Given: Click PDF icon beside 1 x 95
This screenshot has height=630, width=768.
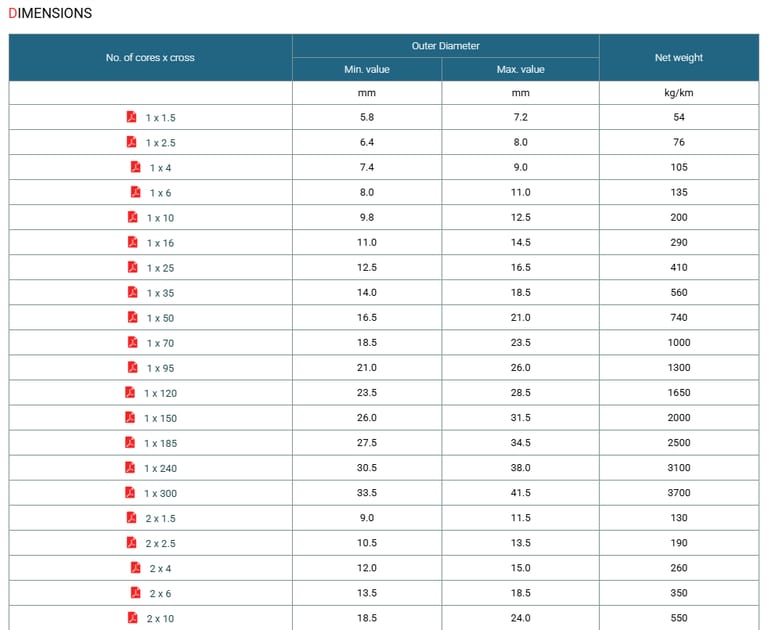Looking at the screenshot, I should point(132,367).
